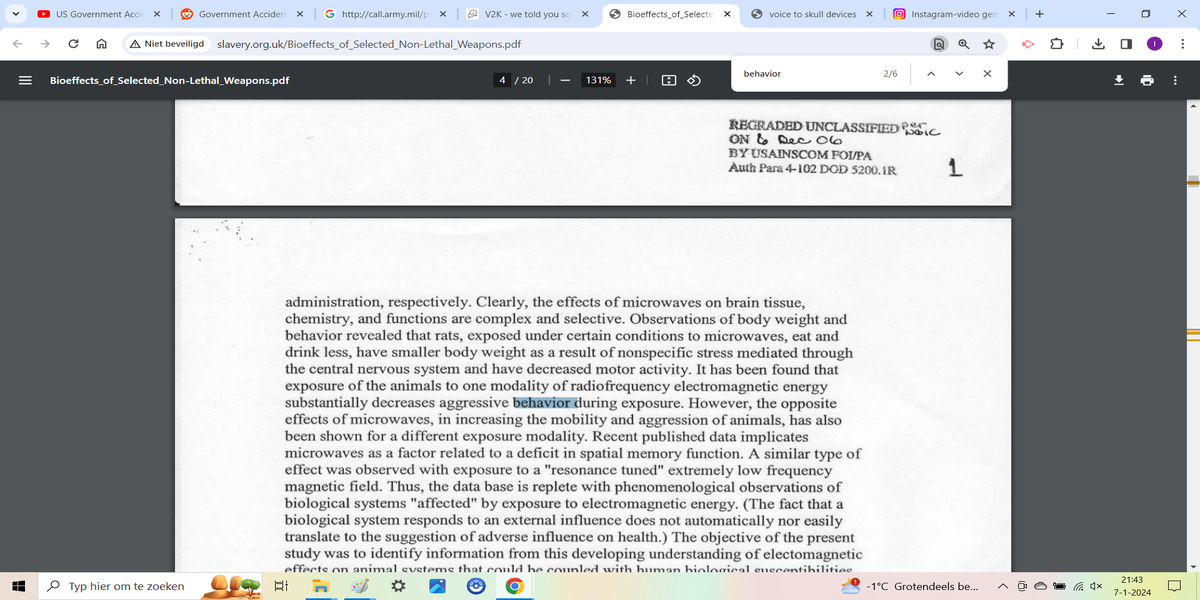The image size is (1200, 600).
Task: Open the 'Niet beveiligd' site info
Action: pos(167,44)
